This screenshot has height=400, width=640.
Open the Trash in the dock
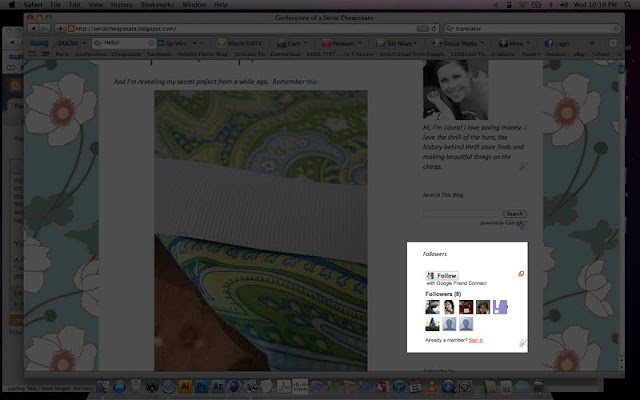[538, 386]
